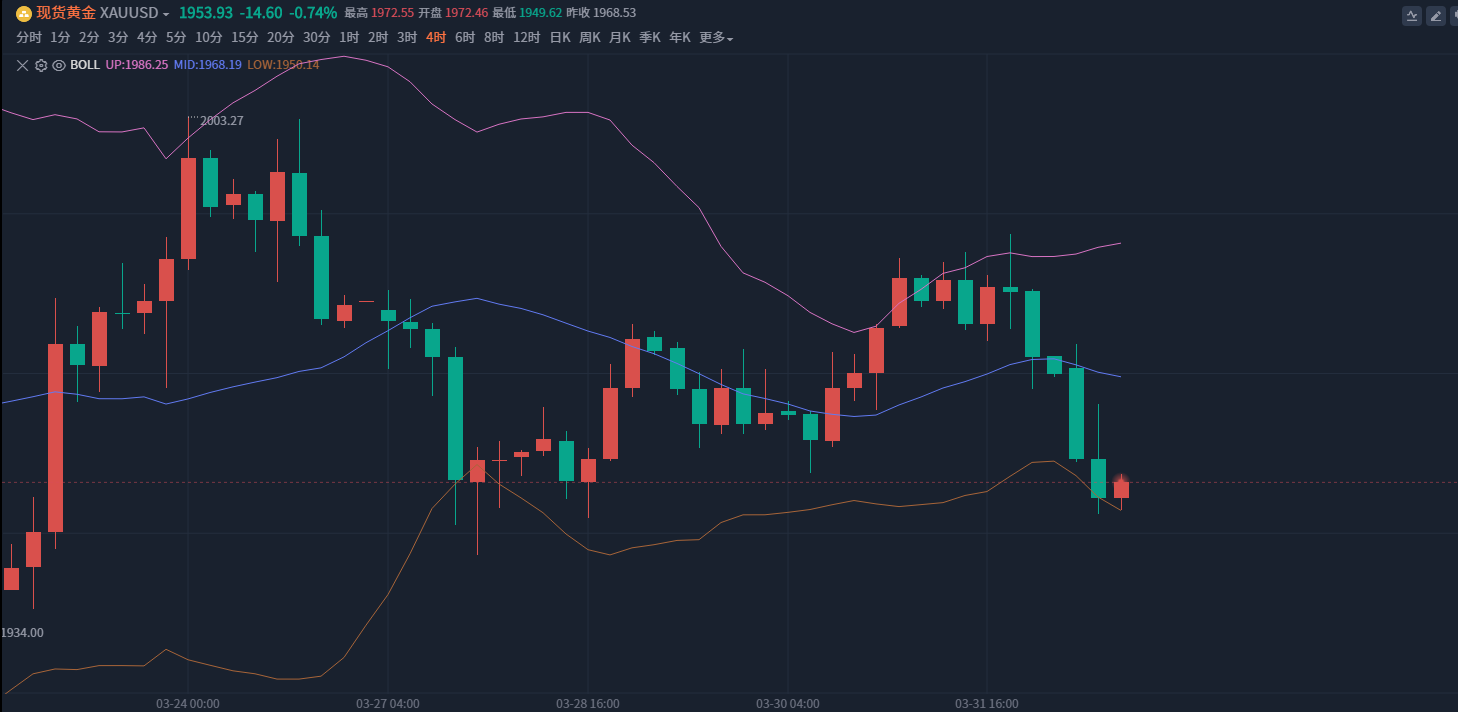Click the BOLL indicator label
The height and width of the screenshot is (712, 1458).
click(85, 65)
